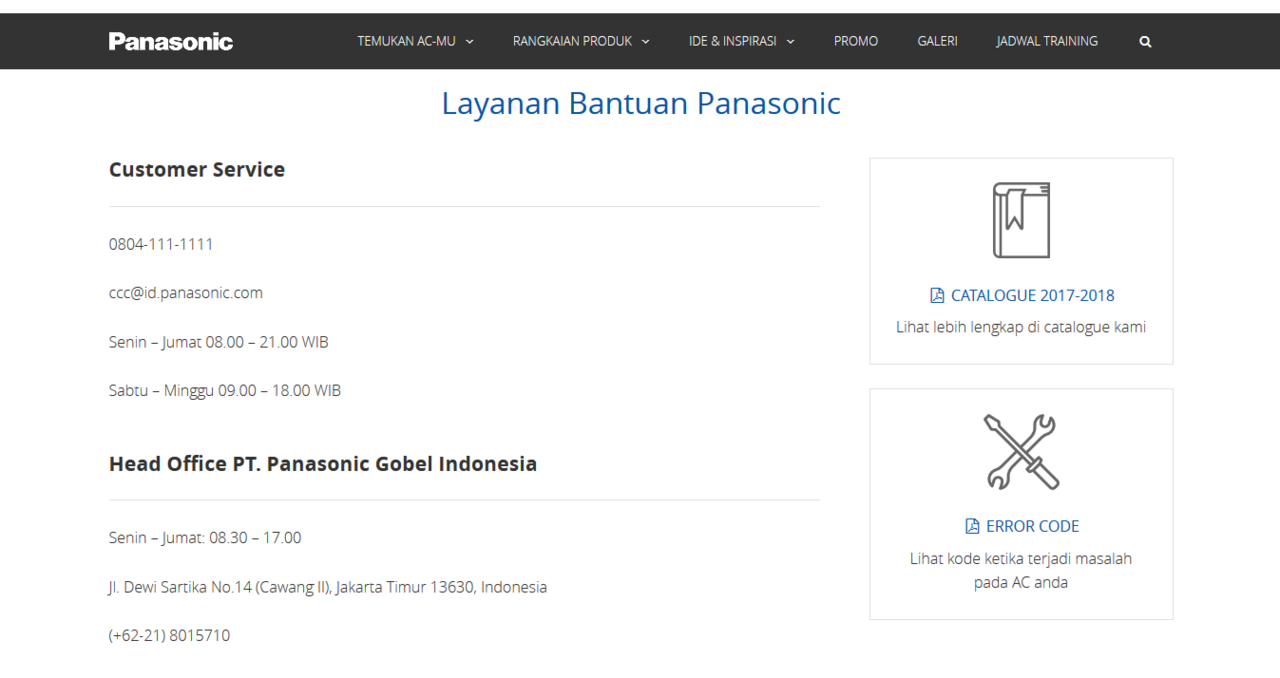Screen dimensions: 1280x678
Task: Click the phone number (+62-21) 8015710
Action: click(169, 636)
